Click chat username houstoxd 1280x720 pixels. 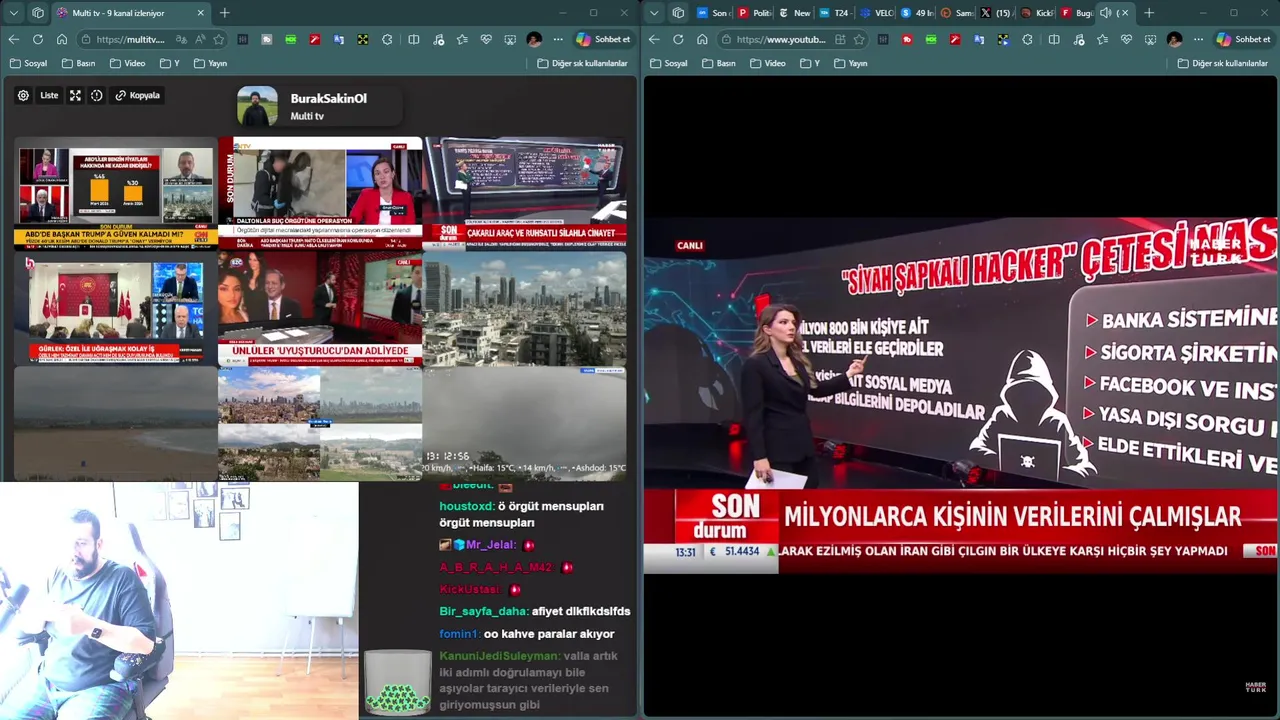click(466, 506)
